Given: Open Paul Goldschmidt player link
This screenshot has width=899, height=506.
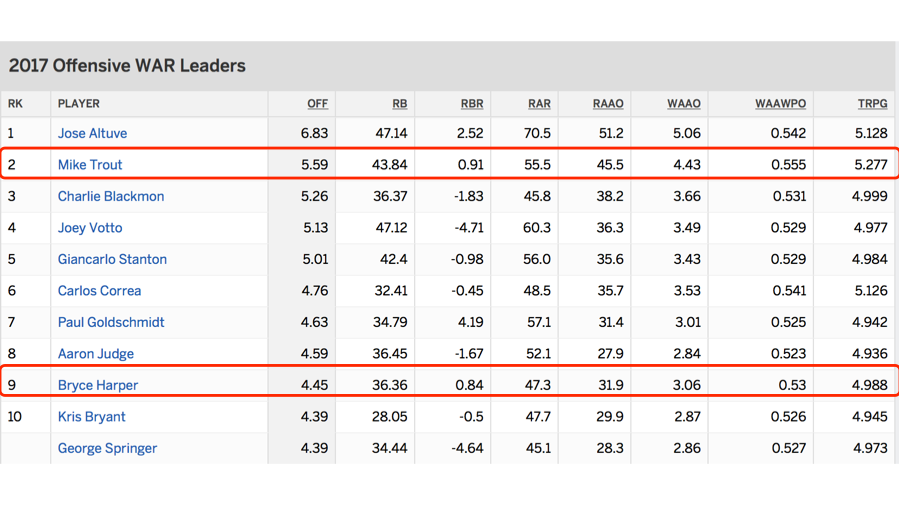Looking at the screenshot, I should click(111, 322).
